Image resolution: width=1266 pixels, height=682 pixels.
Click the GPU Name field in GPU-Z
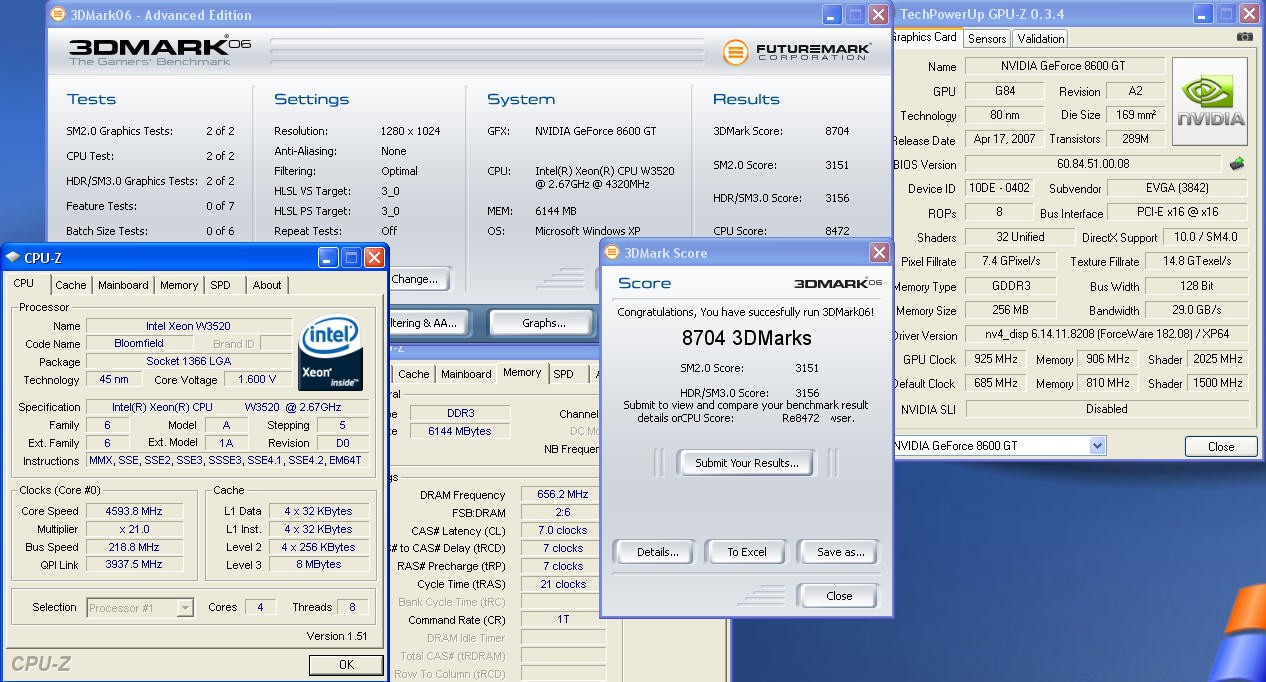pos(1065,66)
